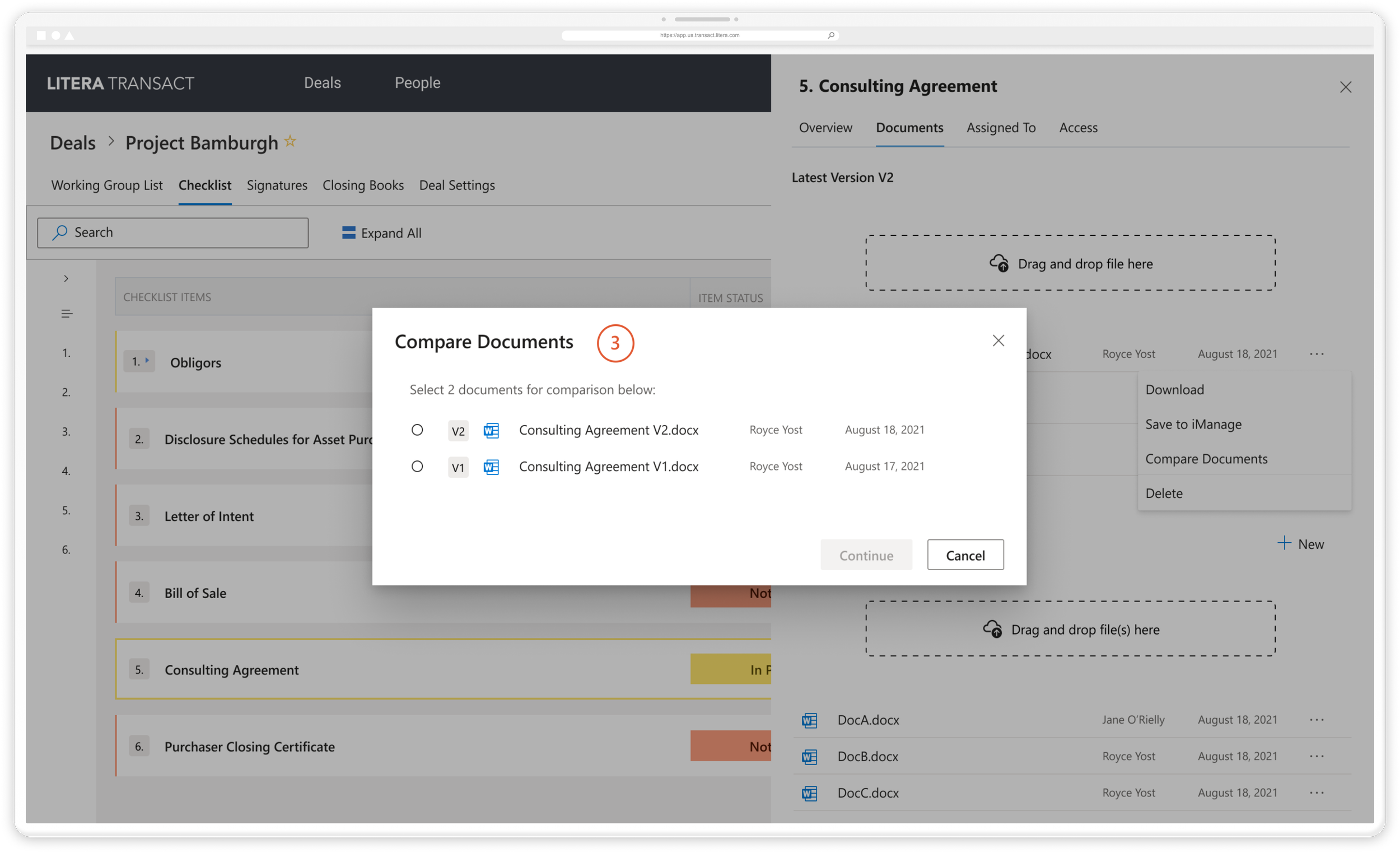Click the Expand All icon
This screenshot has height=853, width=1400.
348,232
